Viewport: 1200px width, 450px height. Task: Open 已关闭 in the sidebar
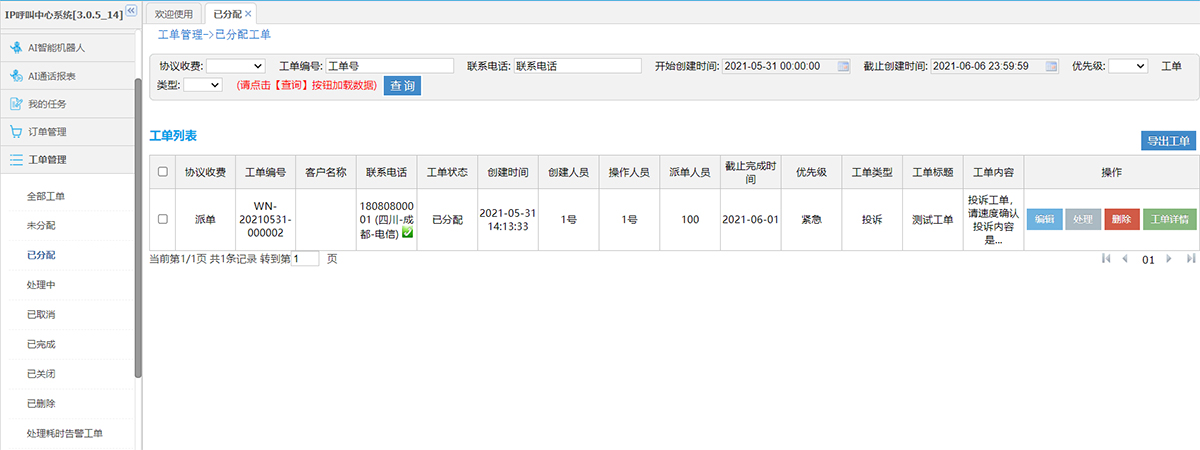41,374
